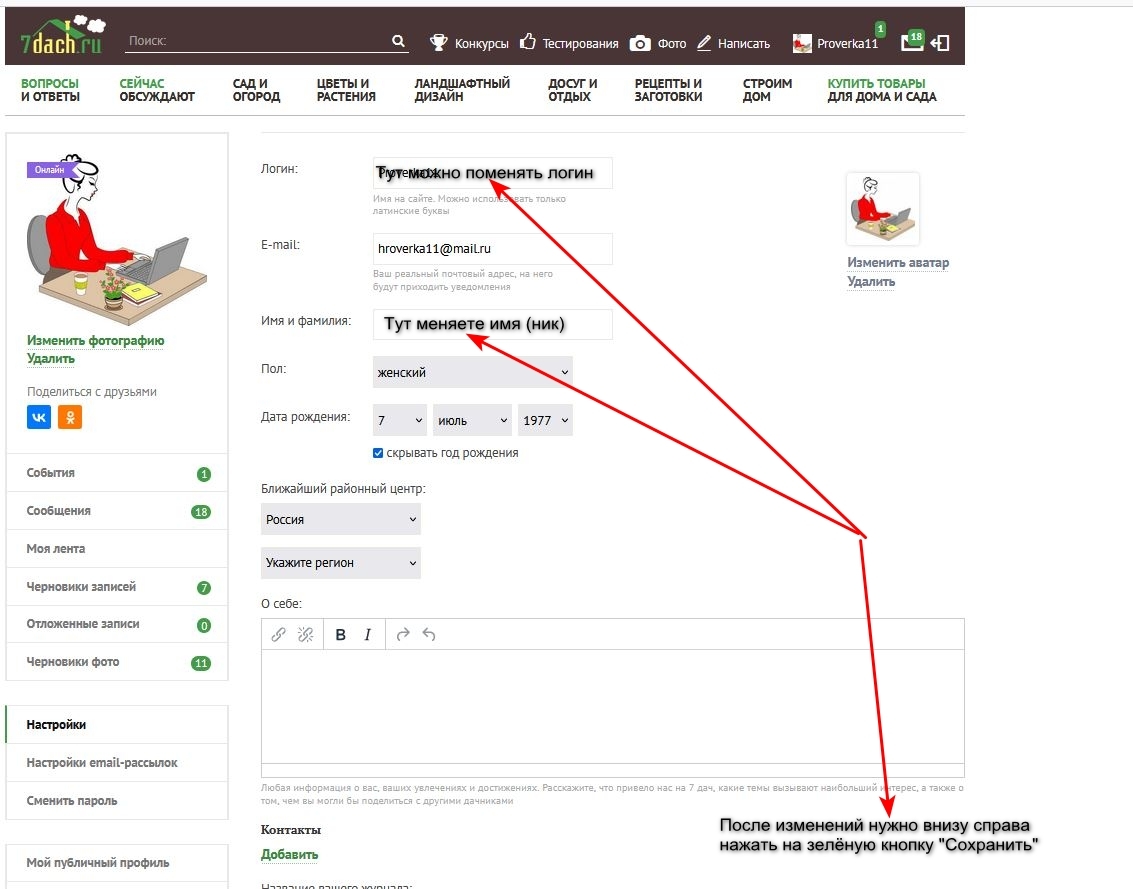The image size is (1133, 889).
Task: Click the insert link icon in editor
Action: [279, 635]
